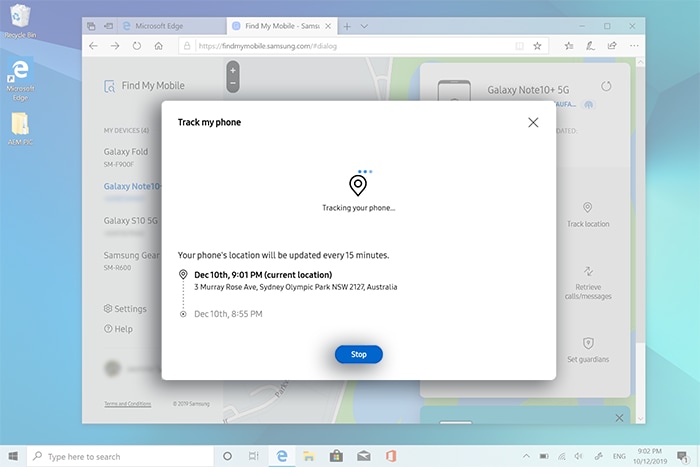The height and width of the screenshot is (467, 700).
Task: Refresh the Galaxy Note10+ 5G device status
Action: [x=606, y=86]
